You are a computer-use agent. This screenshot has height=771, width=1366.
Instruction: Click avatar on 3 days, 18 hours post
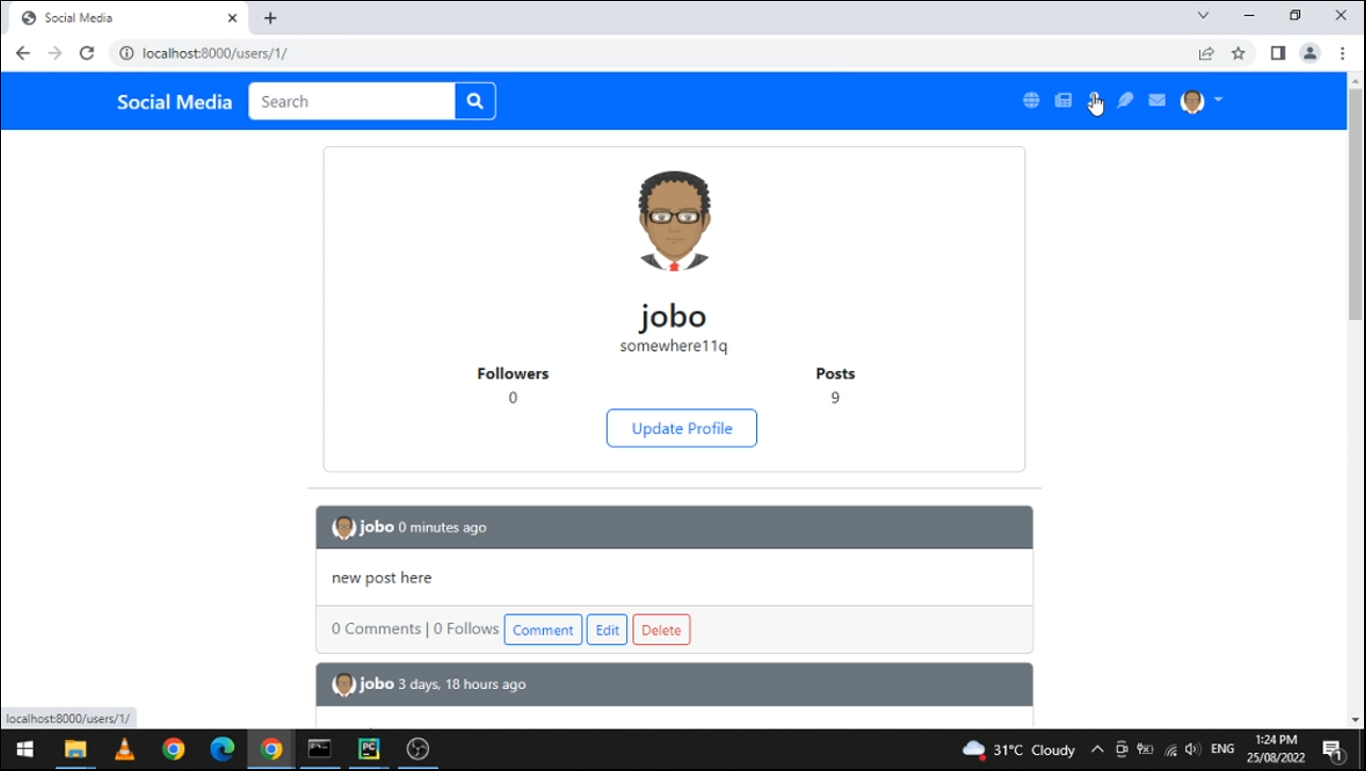tap(344, 684)
